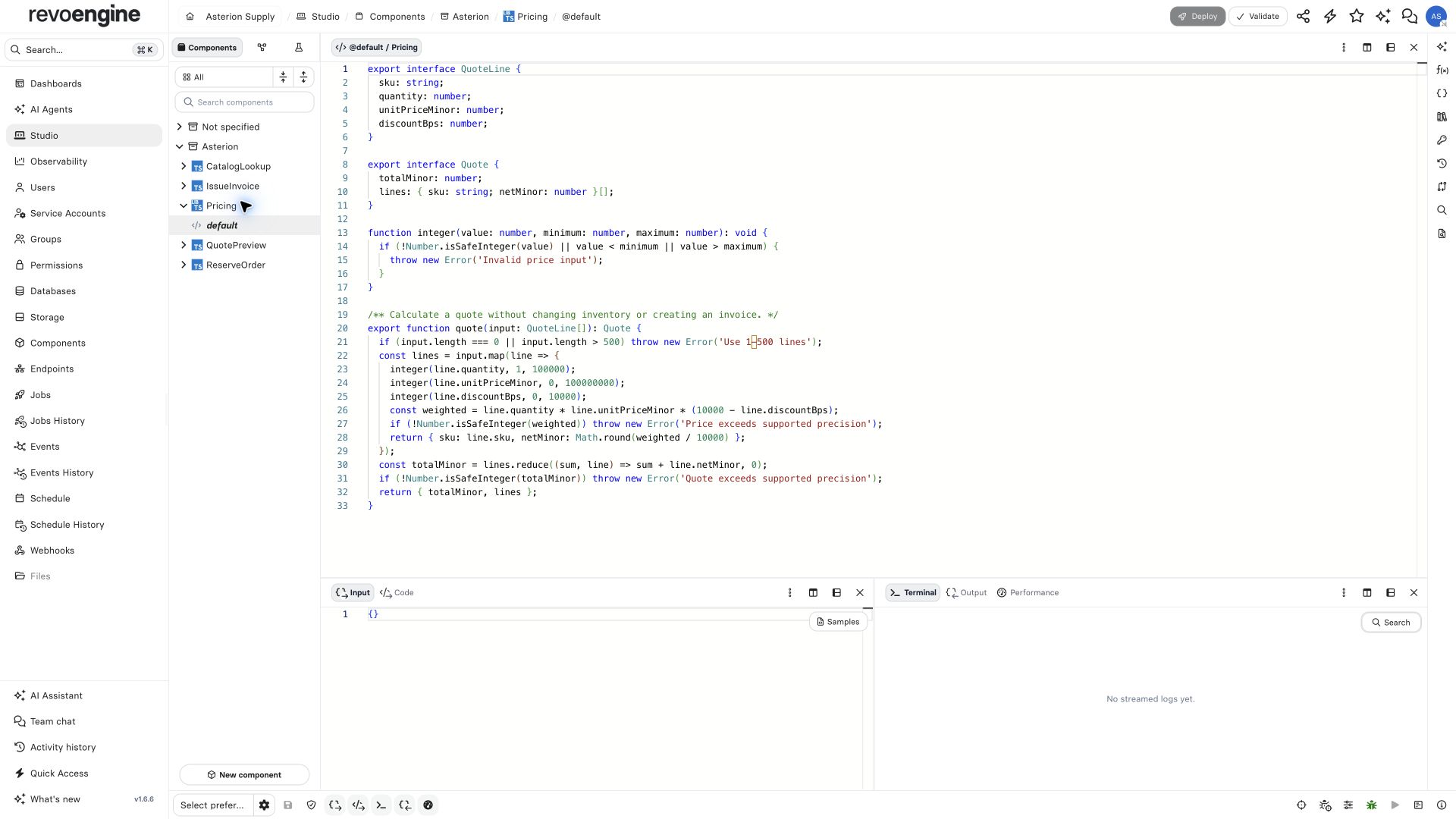Open the f(x) functions panel icon
The image size is (1456, 819).
tap(1442, 71)
